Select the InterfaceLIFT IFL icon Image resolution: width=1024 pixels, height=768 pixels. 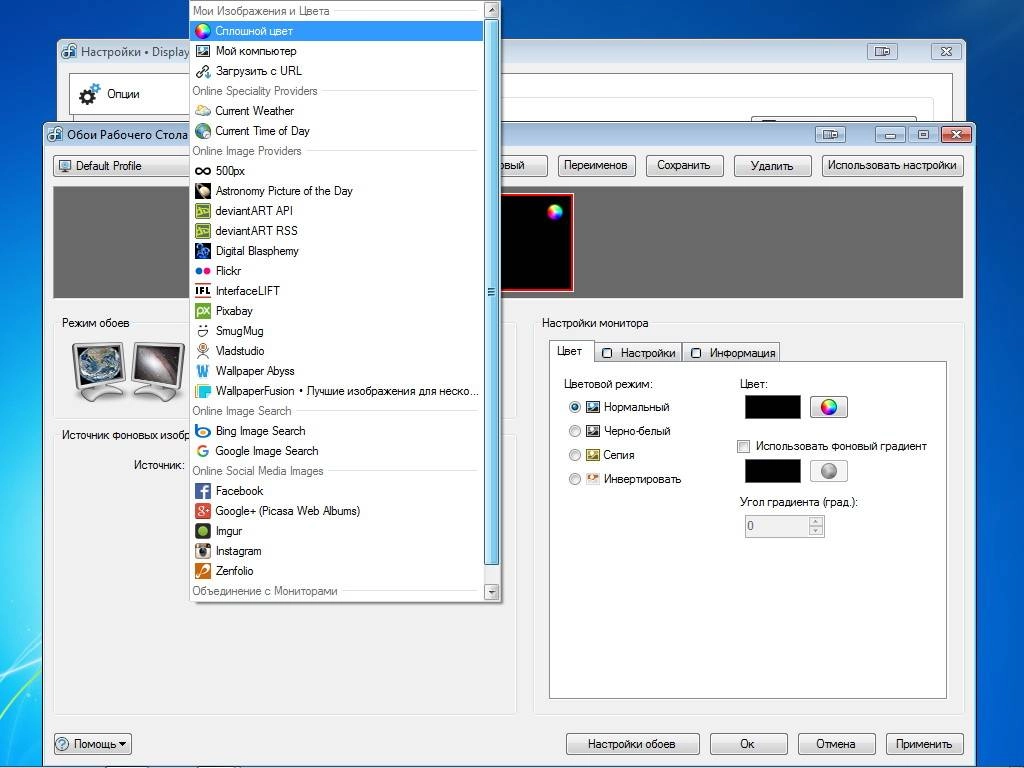(x=203, y=291)
